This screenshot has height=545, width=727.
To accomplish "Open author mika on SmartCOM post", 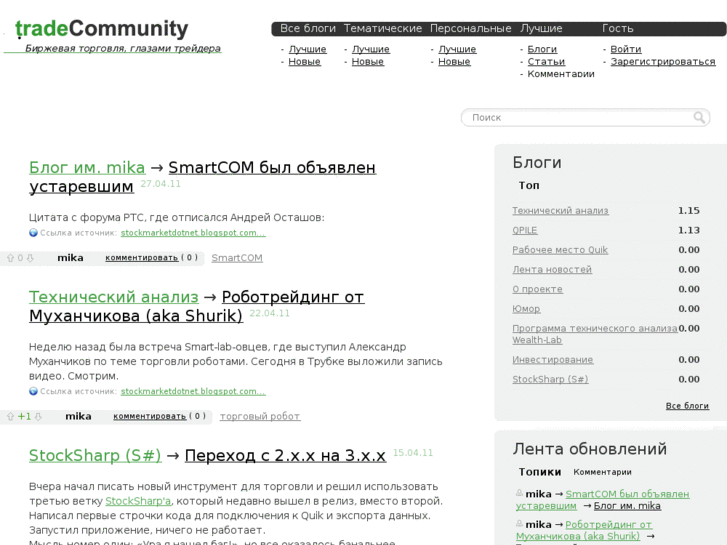I will pos(70,258).
